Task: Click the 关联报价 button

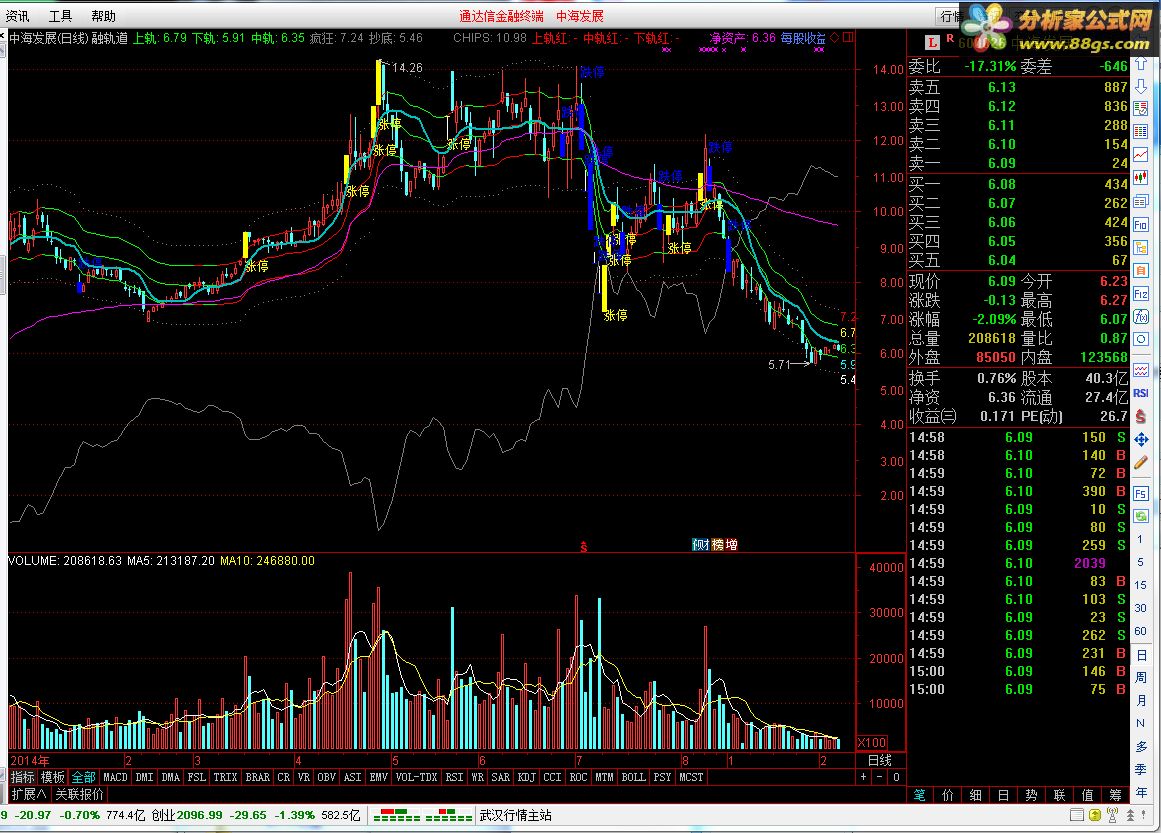Action: coord(79,794)
